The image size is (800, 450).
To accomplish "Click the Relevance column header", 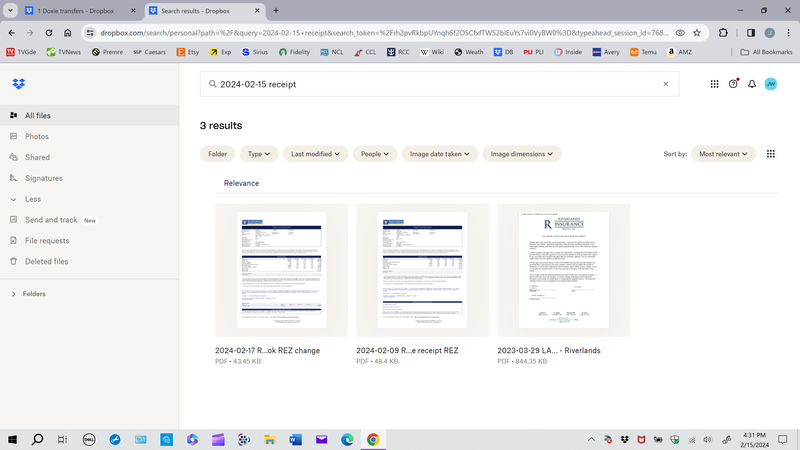I will (241, 183).
